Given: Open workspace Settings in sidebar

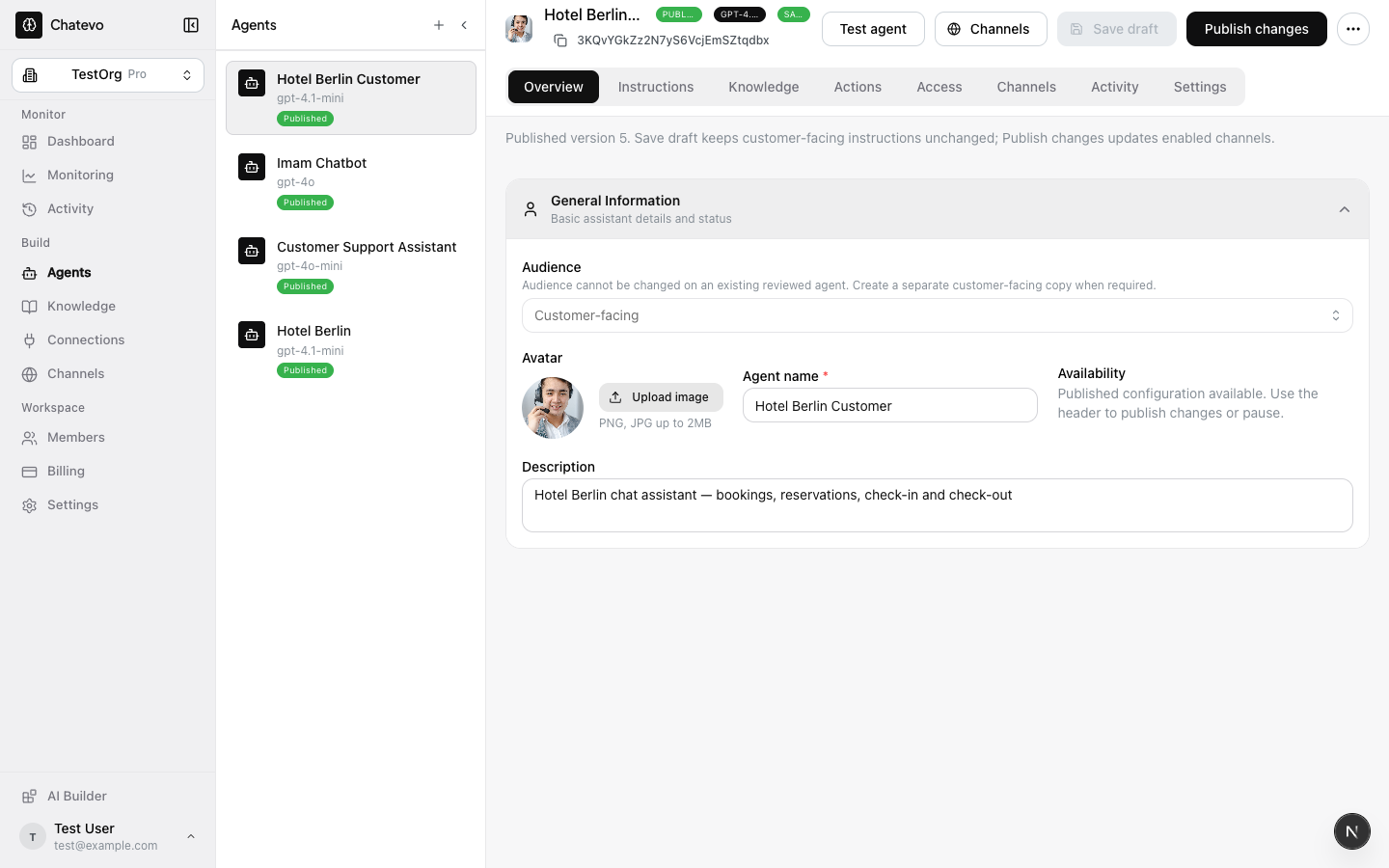Looking at the screenshot, I should pos(108,505).
